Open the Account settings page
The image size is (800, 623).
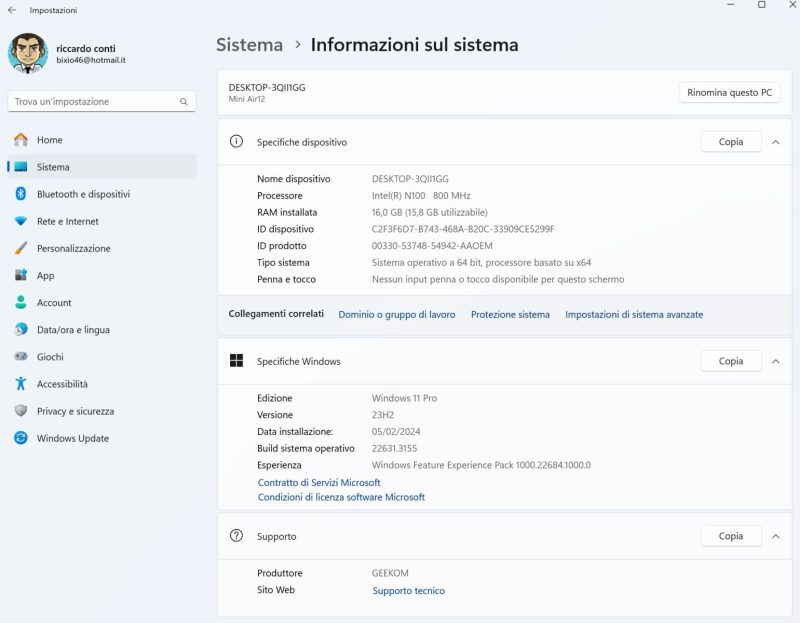coord(54,303)
